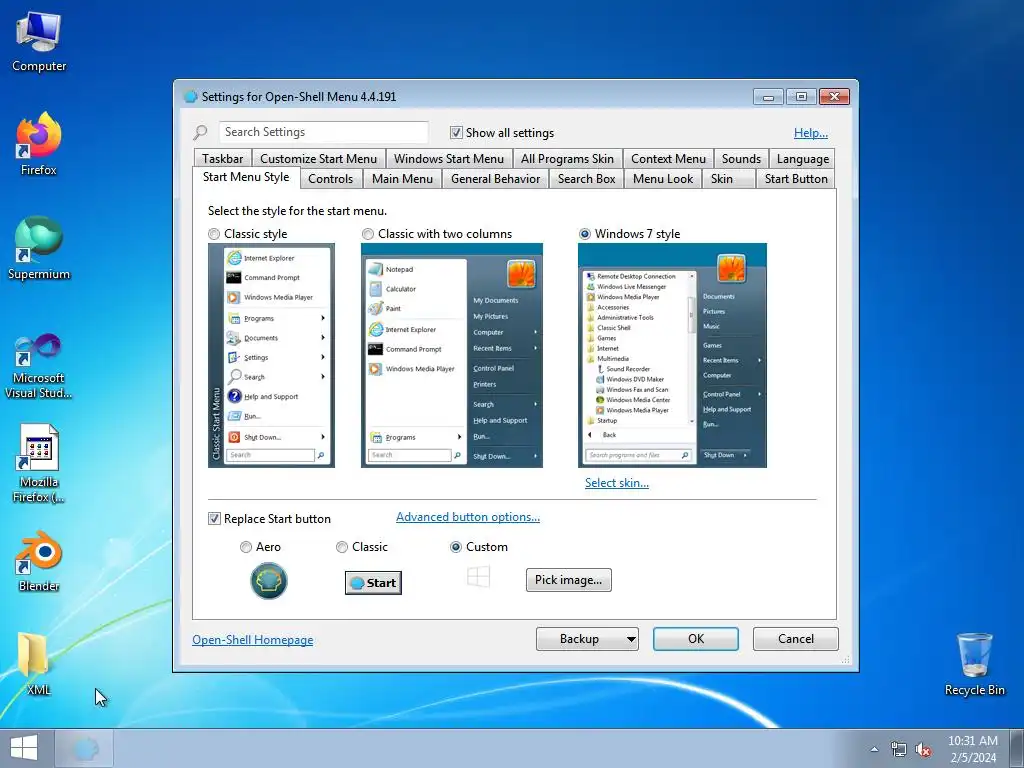1024x768 pixels.
Task: Open the Select skin link
Action: pyautogui.click(x=616, y=483)
